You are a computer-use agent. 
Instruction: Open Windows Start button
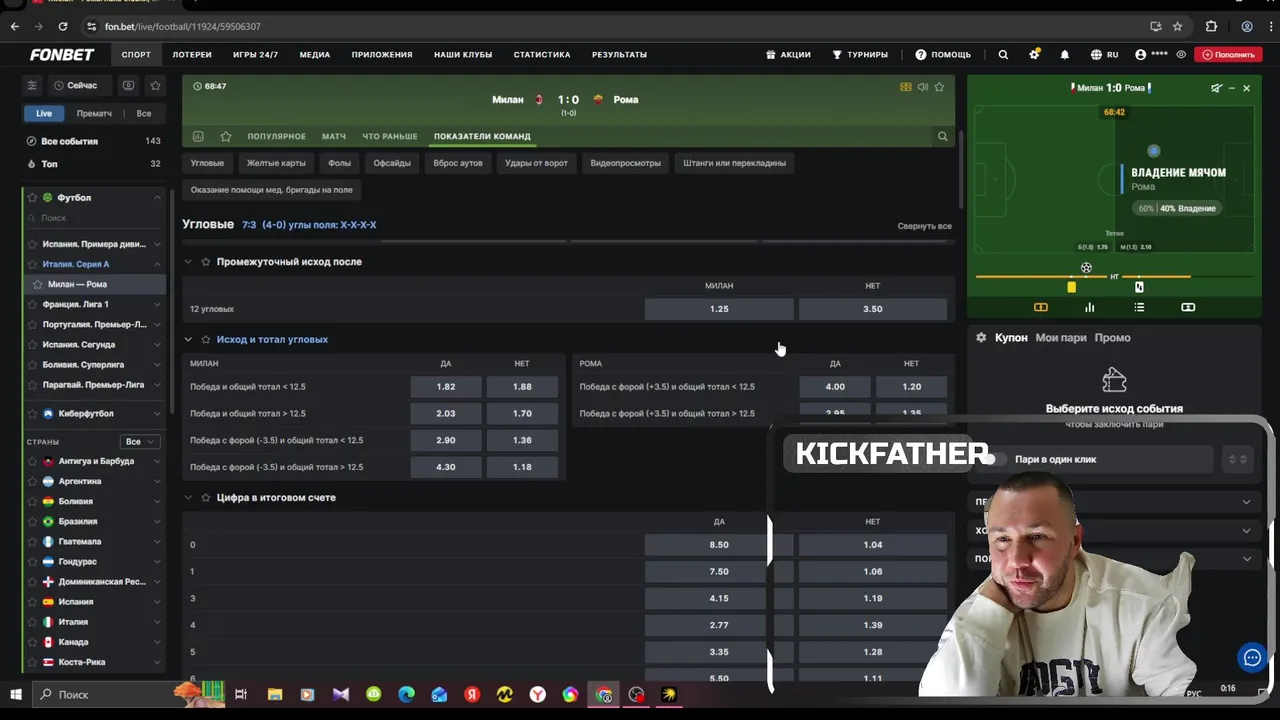16,694
